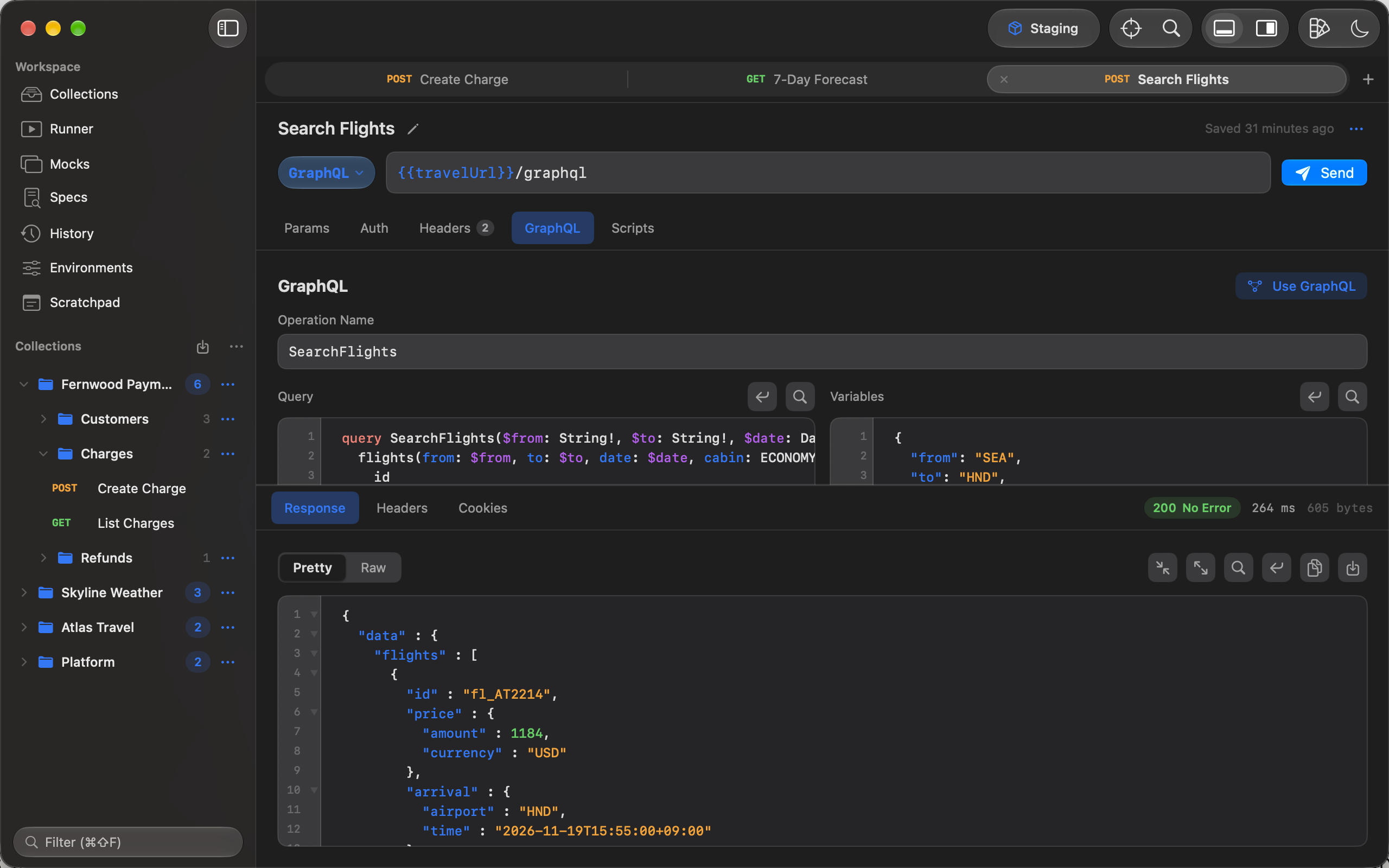Open the Cookies response tab

483,508
